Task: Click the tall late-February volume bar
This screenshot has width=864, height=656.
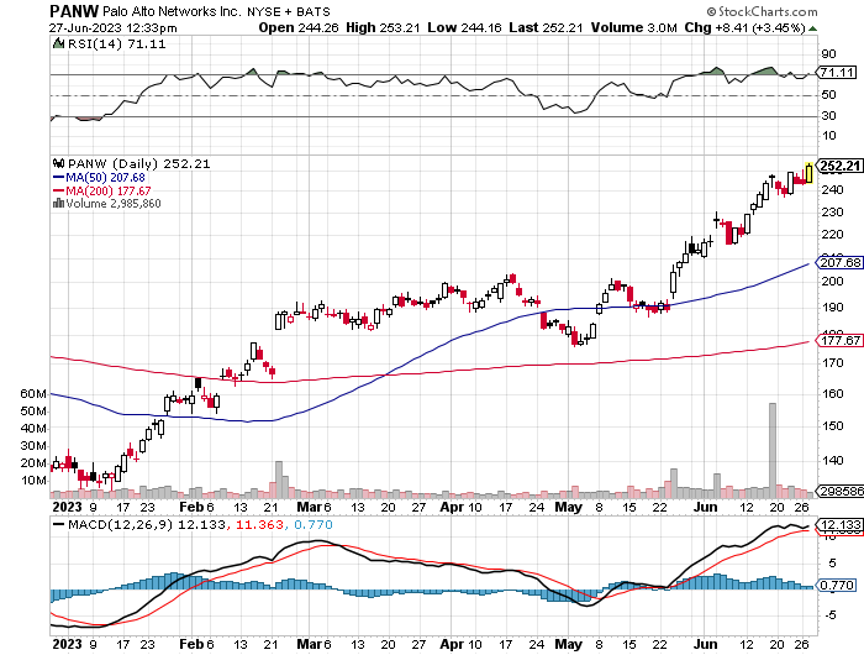Action: pyautogui.click(x=279, y=479)
